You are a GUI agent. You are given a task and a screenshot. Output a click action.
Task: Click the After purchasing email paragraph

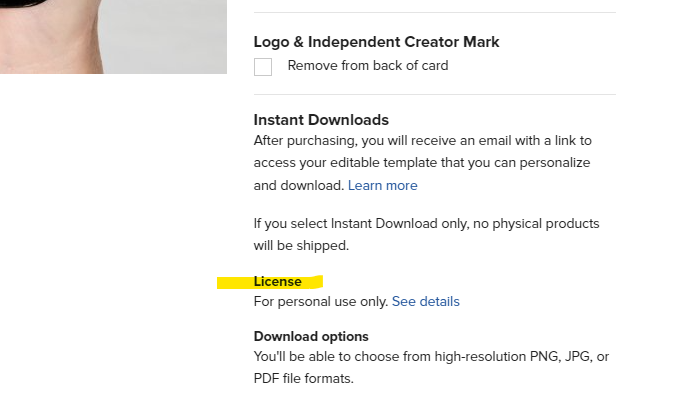click(x=422, y=163)
